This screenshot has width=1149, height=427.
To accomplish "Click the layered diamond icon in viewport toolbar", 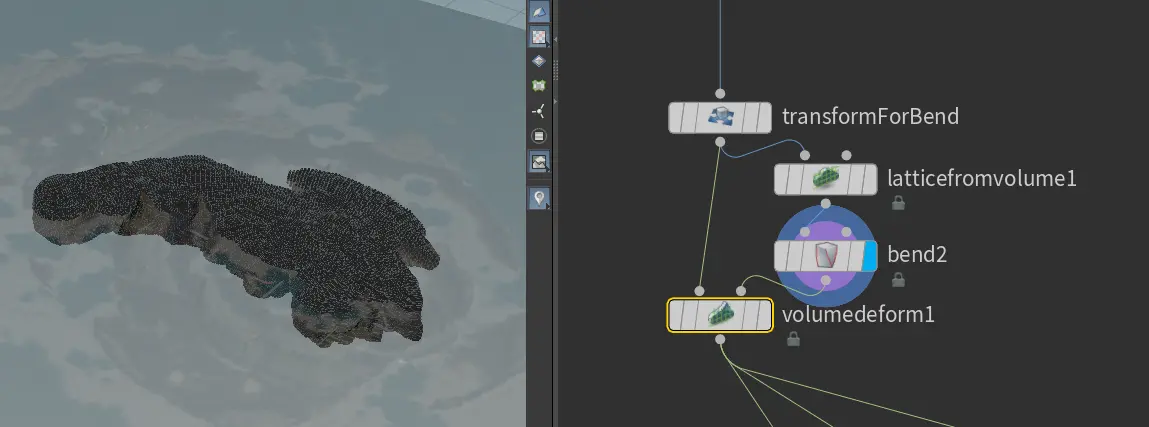I will [539, 61].
